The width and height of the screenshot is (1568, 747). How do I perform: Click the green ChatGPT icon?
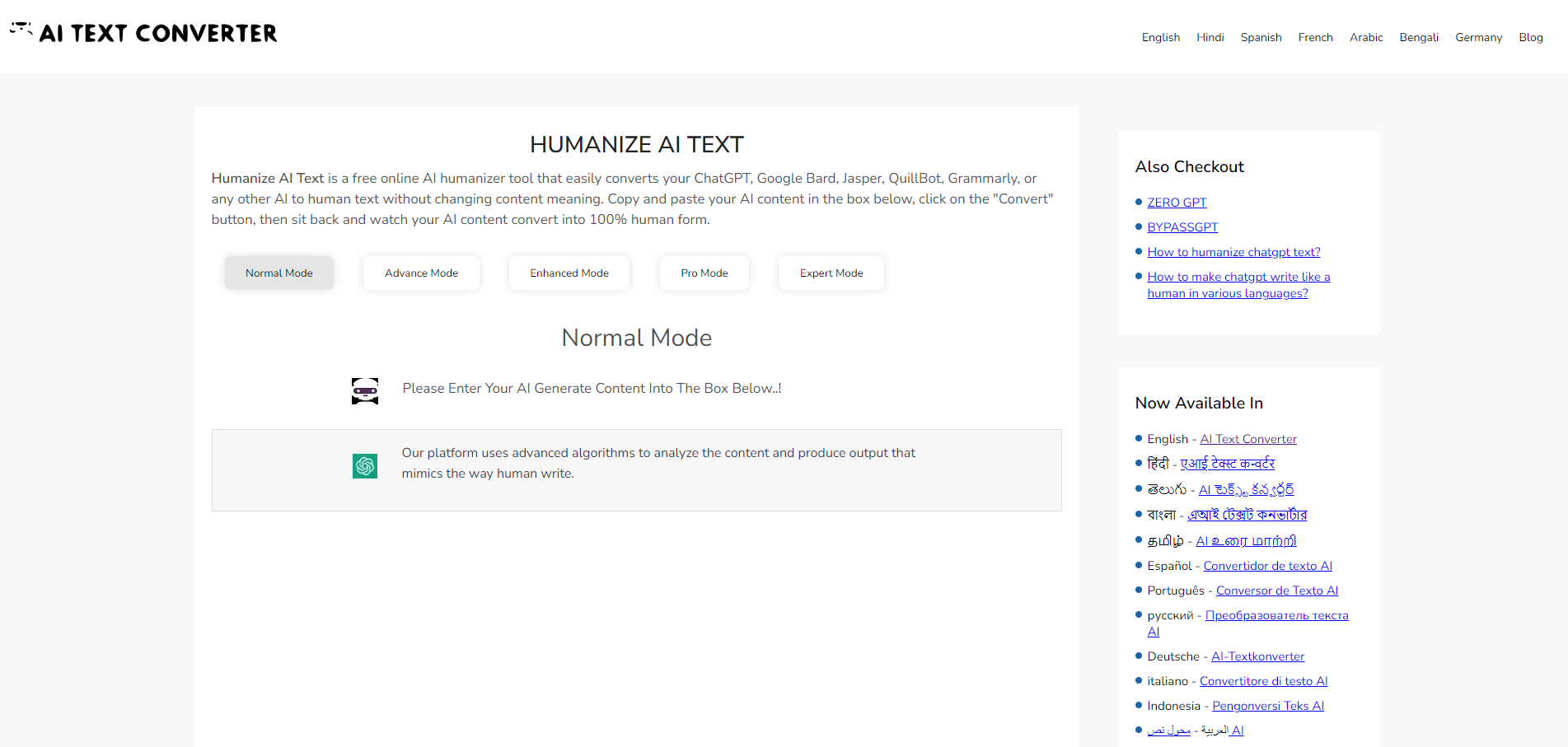point(365,466)
